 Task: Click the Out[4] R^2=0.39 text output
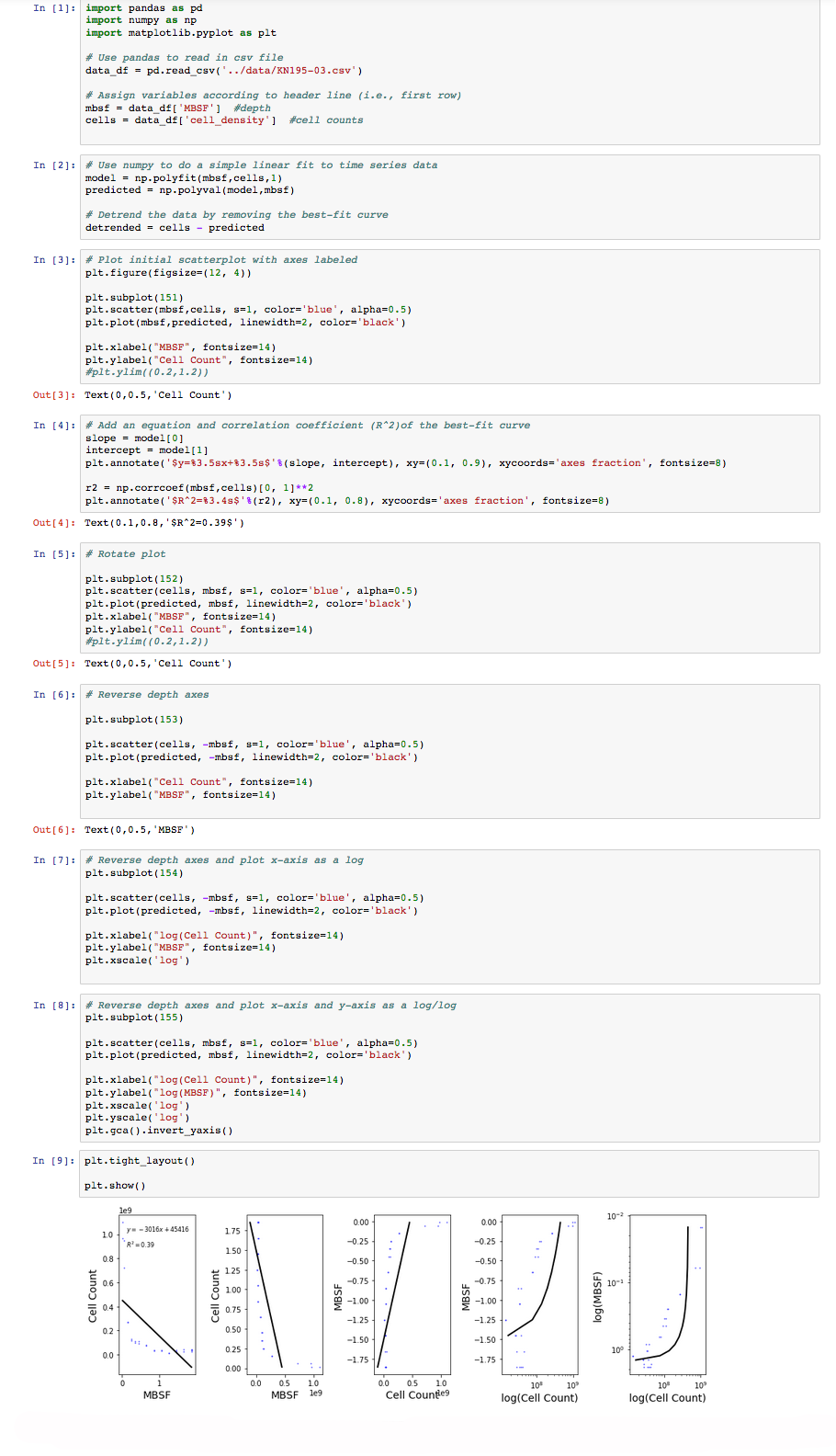(x=164, y=523)
